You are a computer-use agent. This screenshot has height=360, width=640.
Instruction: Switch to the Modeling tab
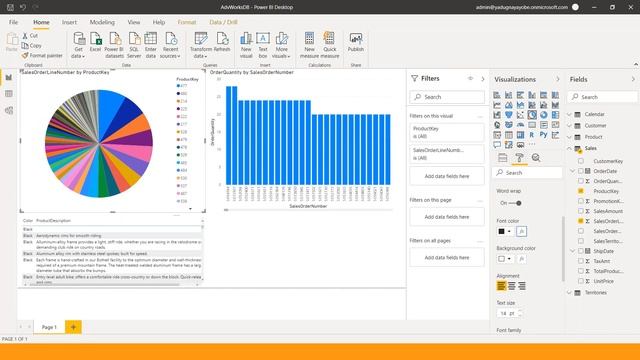(102, 22)
